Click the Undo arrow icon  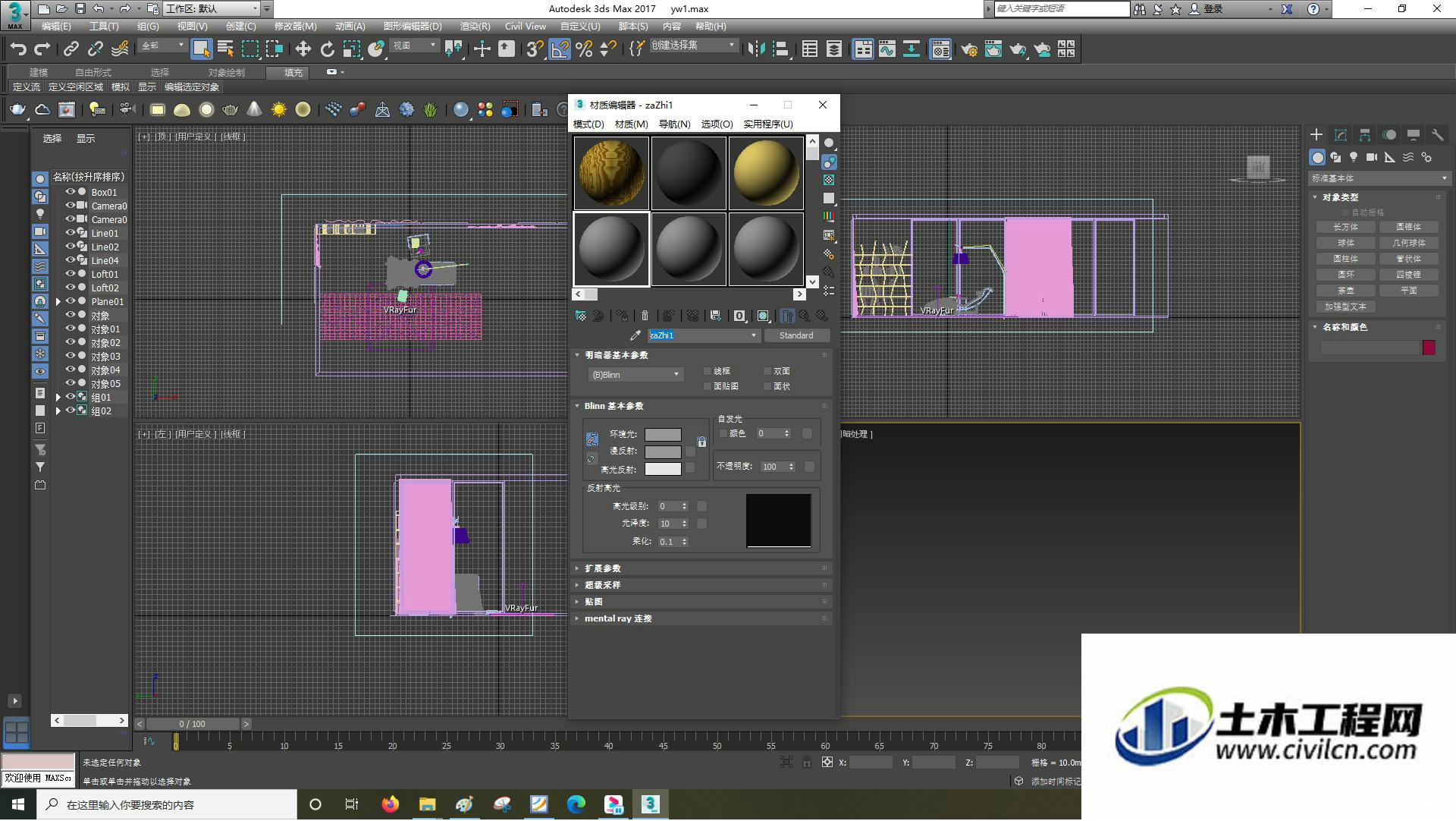(x=18, y=49)
